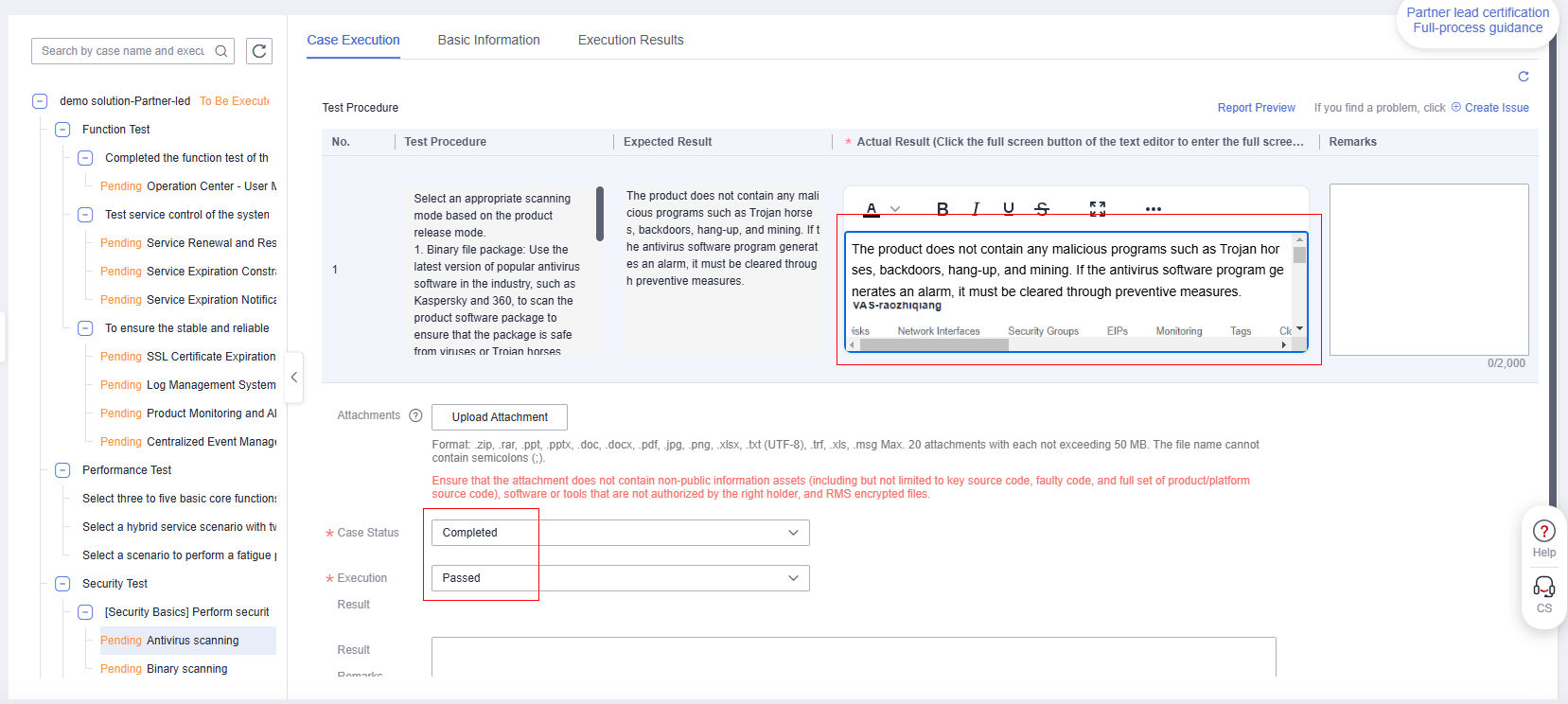This screenshot has height=704, width=1568.
Task: Refresh the case tree list
Action: (259, 51)
